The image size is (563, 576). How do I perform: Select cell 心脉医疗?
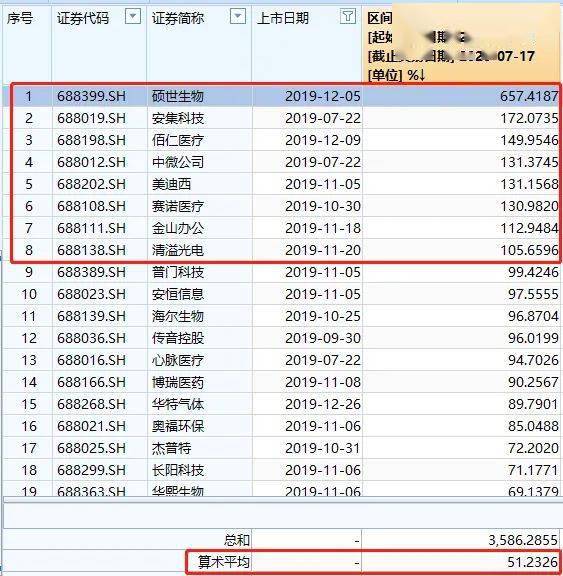(x=178, y=360)
